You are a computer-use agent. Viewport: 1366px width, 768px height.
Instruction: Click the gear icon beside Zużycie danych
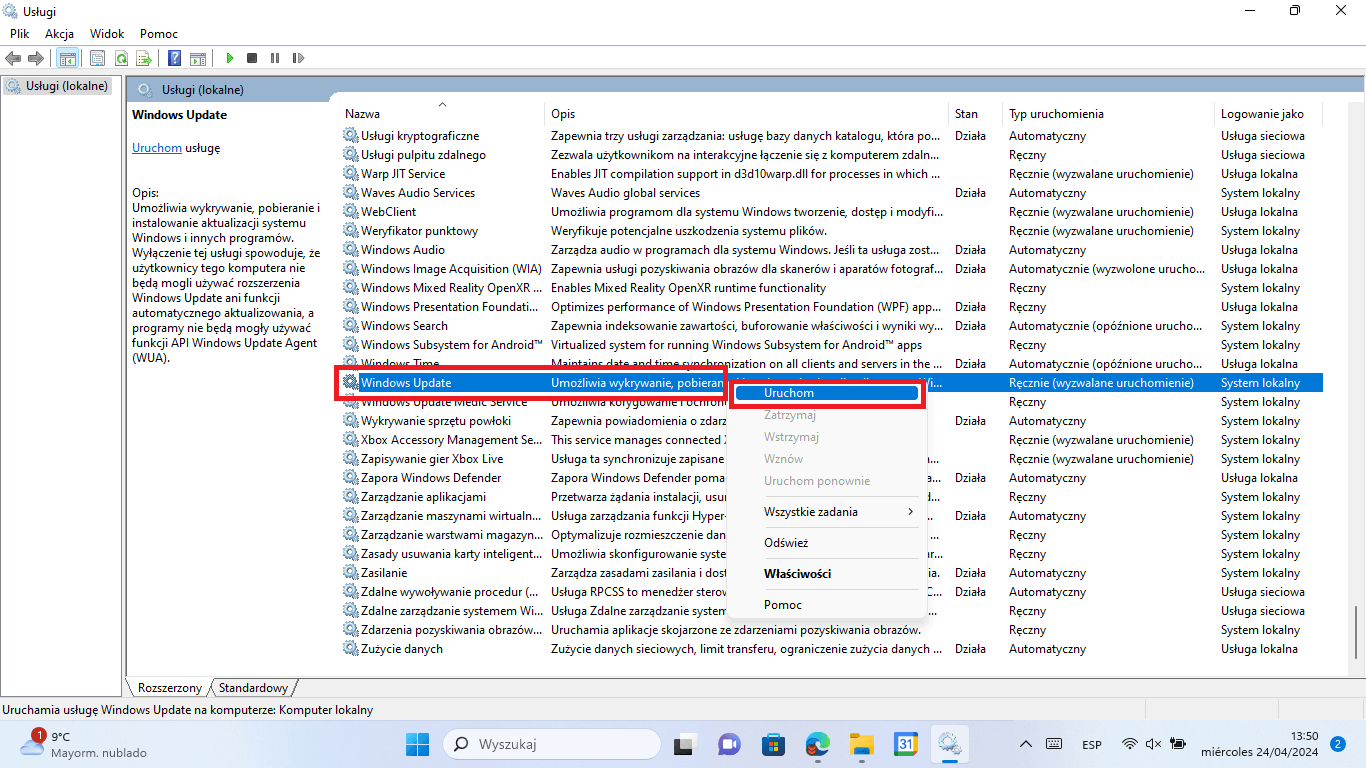(x=350, y=649)
